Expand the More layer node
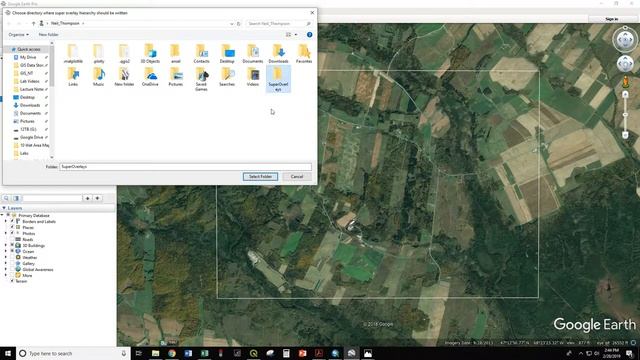 tap(6, 276)
